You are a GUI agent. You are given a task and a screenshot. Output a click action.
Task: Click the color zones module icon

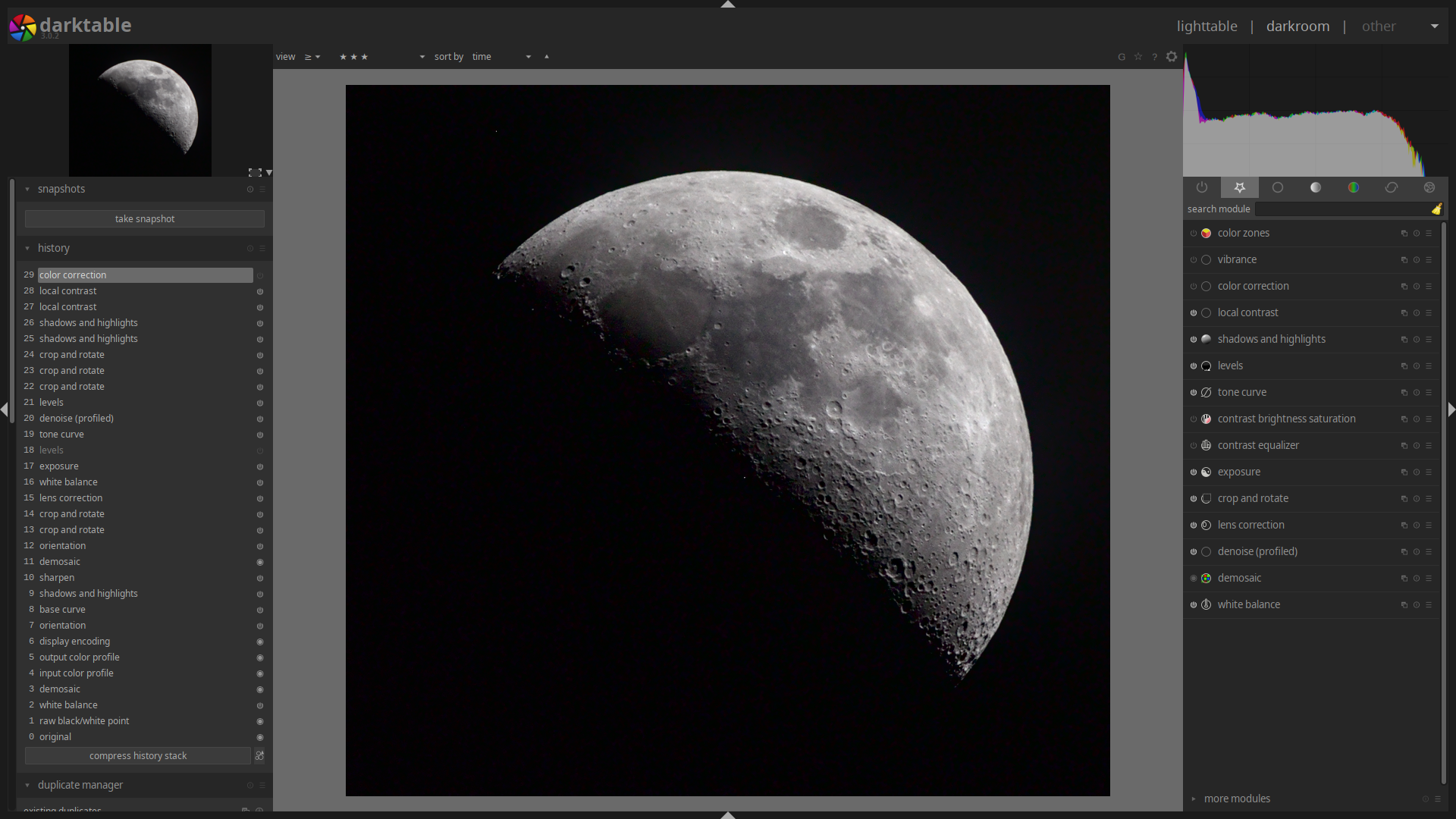pos(1206,232)
